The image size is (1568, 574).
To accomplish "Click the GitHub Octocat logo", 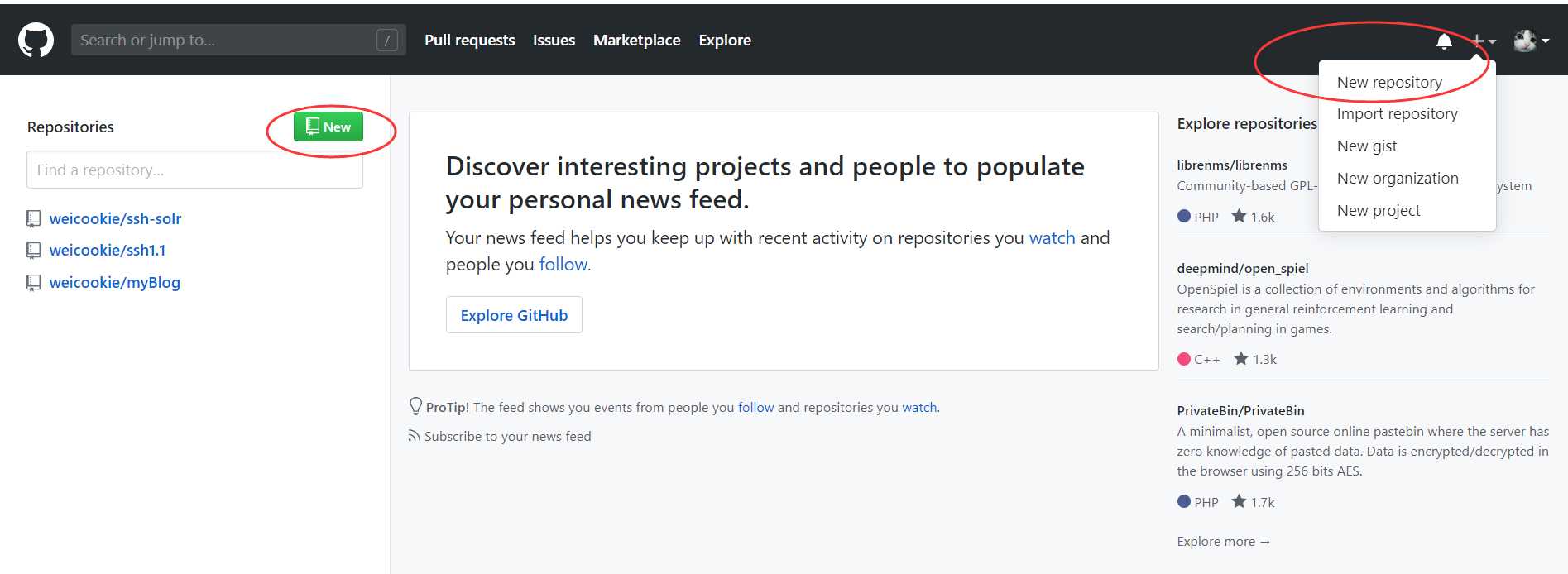I will [36, 40].
